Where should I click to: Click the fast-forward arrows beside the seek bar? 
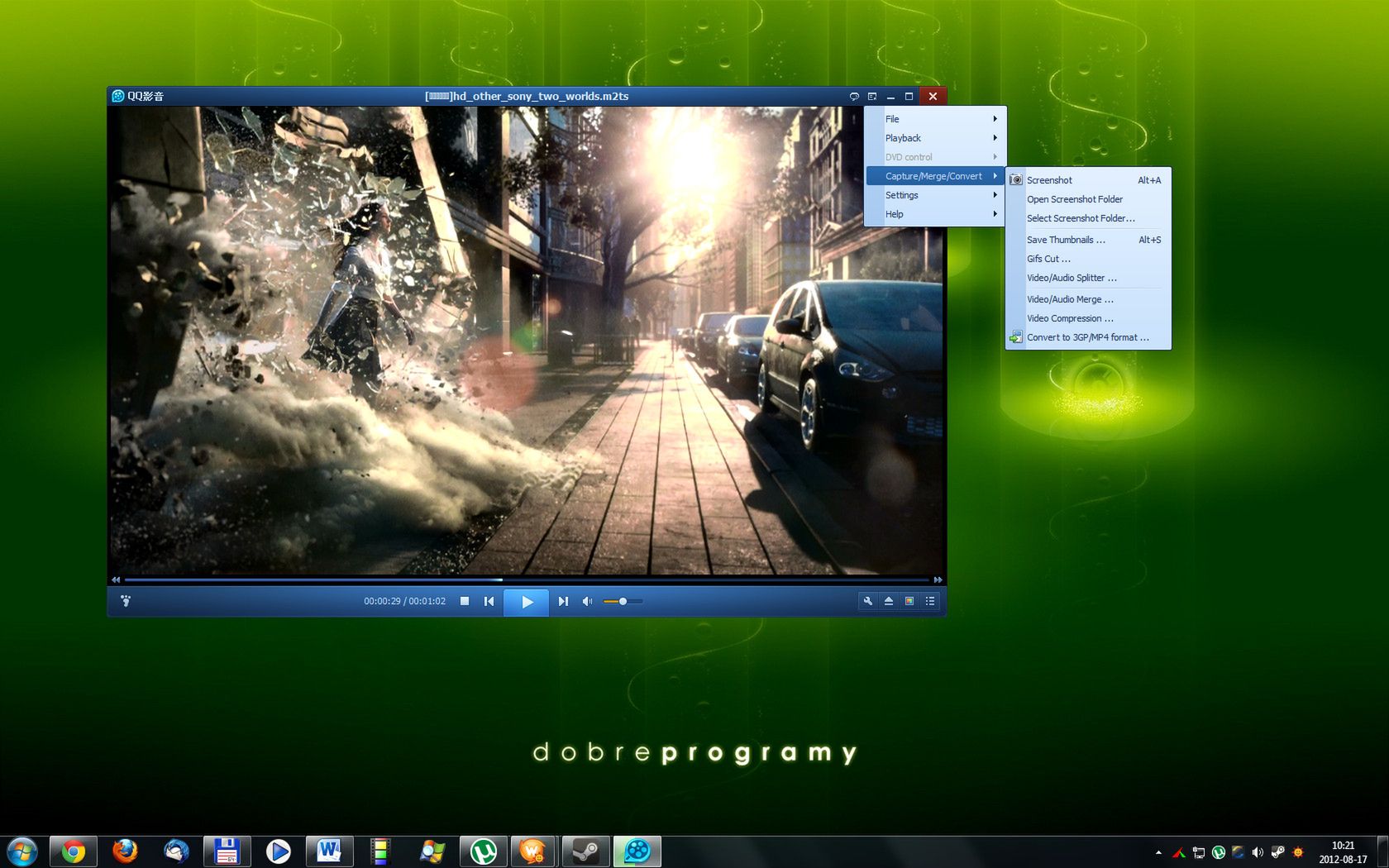tap(938, 579)
